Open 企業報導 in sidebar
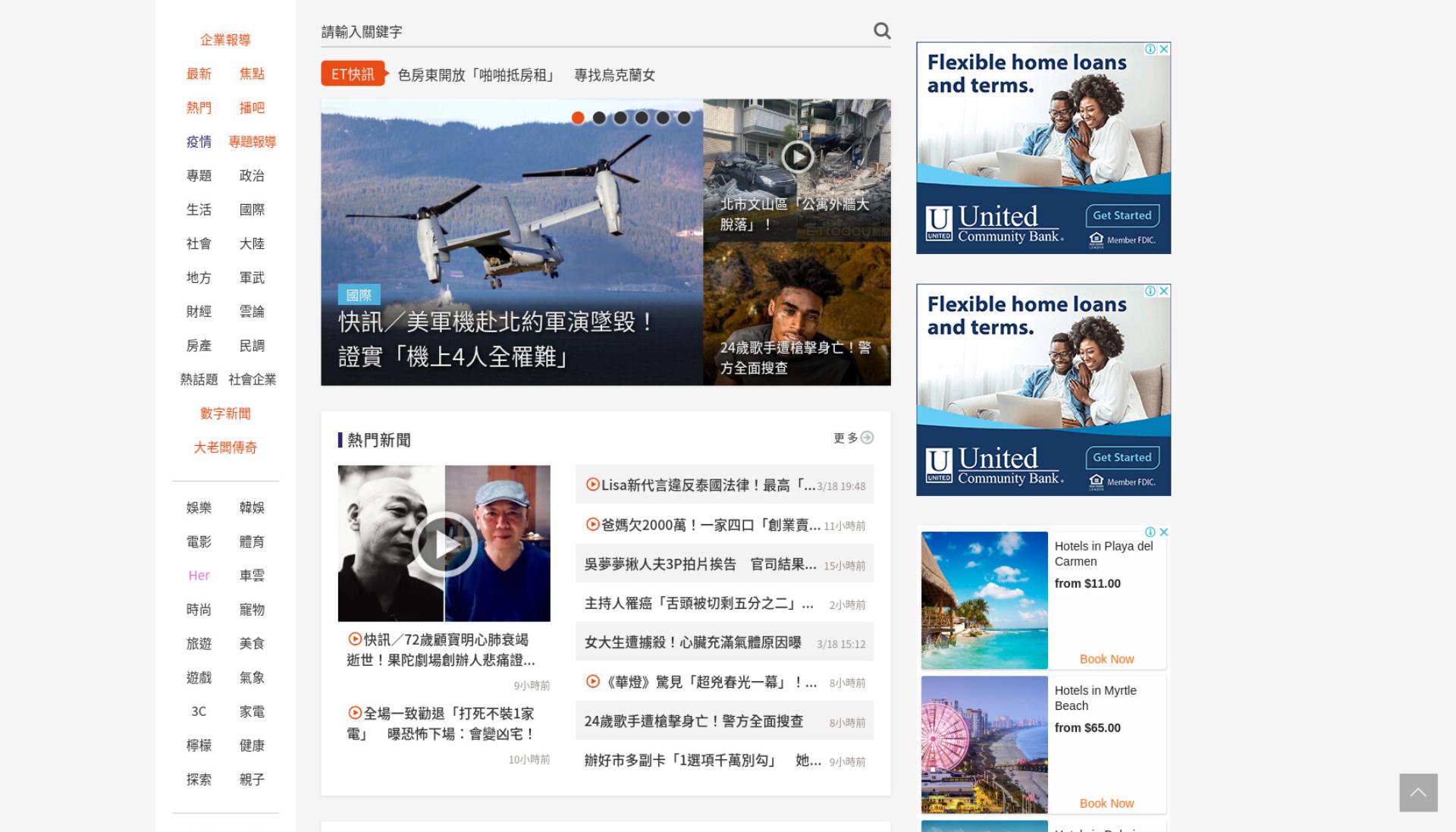Screen dimensions: 1456x832 coord(225,40)
